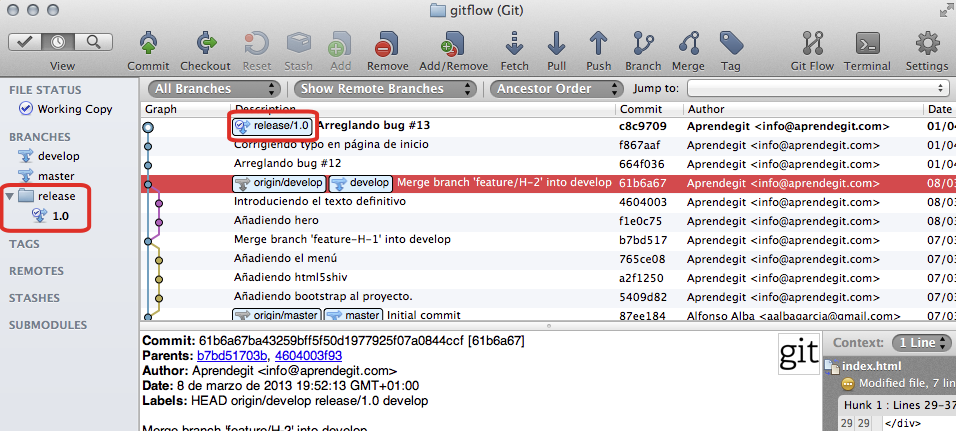Collapse the release folder in sidebar

click(10, 196)
